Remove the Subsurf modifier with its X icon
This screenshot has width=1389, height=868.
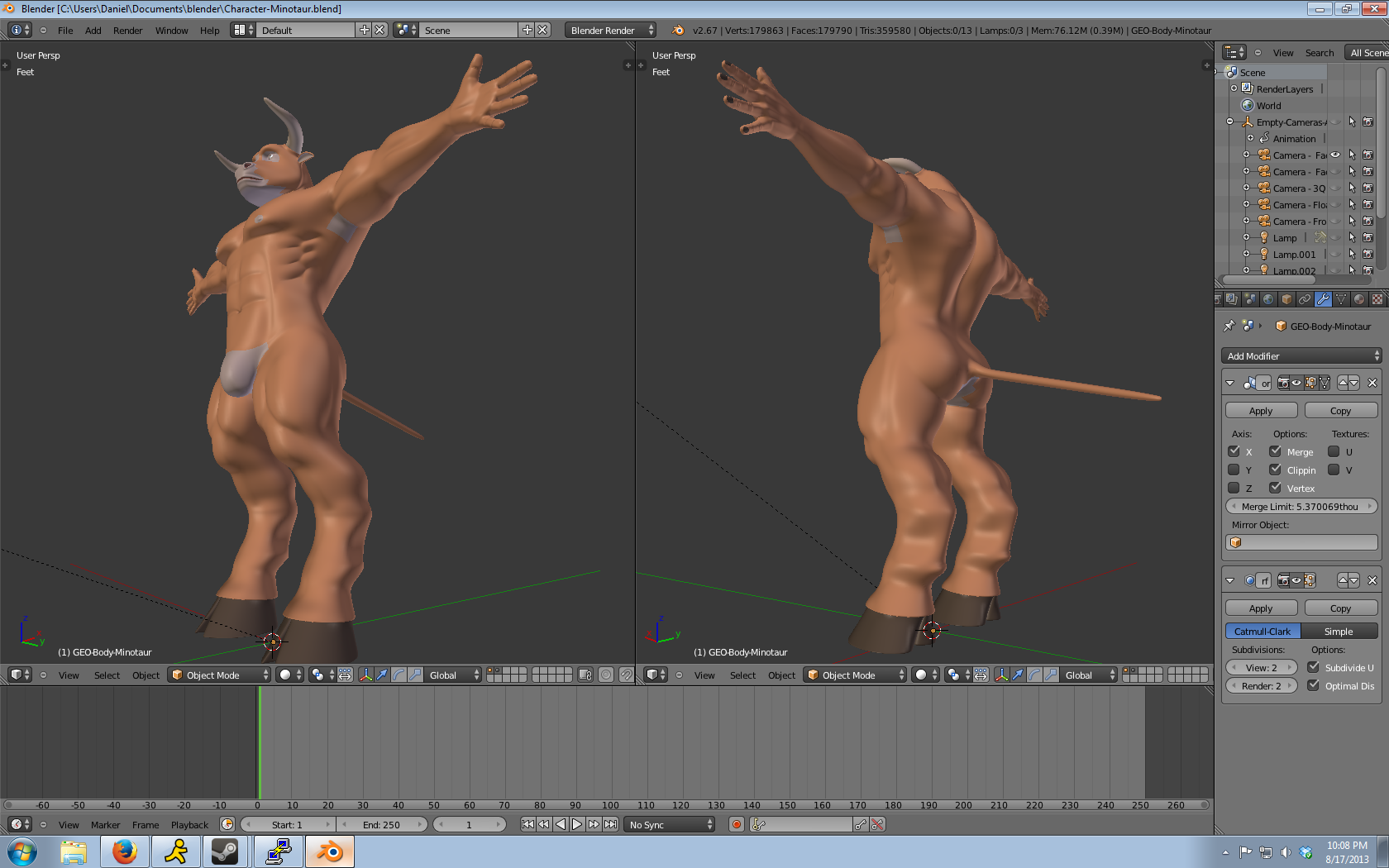point(1372,581)
